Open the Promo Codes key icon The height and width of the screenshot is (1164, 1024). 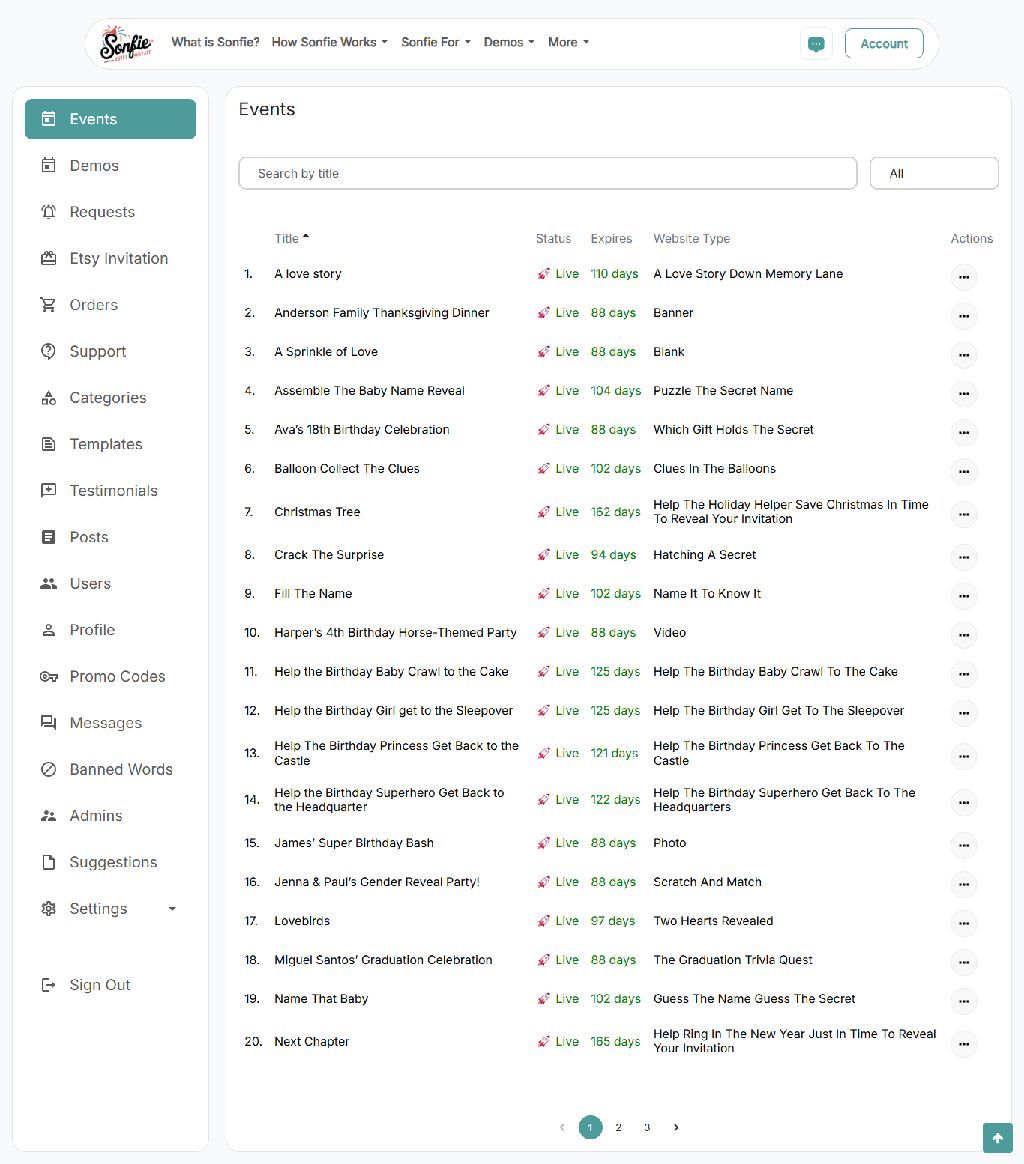point(48,677)
